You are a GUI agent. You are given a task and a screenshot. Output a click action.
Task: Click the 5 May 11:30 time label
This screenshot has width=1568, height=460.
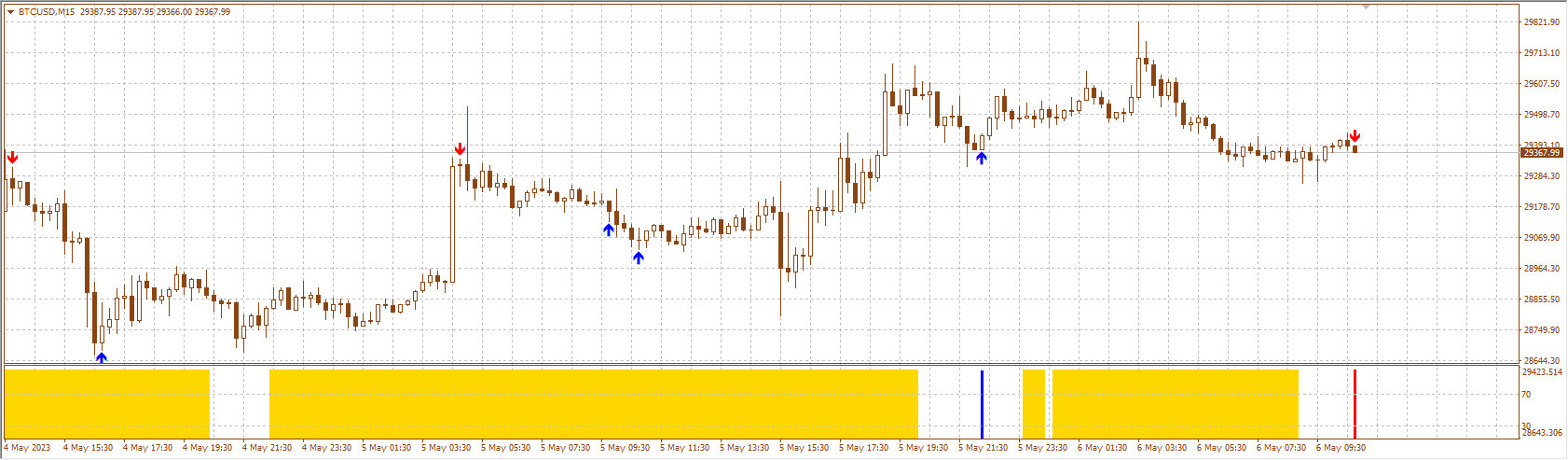[684, 448]
